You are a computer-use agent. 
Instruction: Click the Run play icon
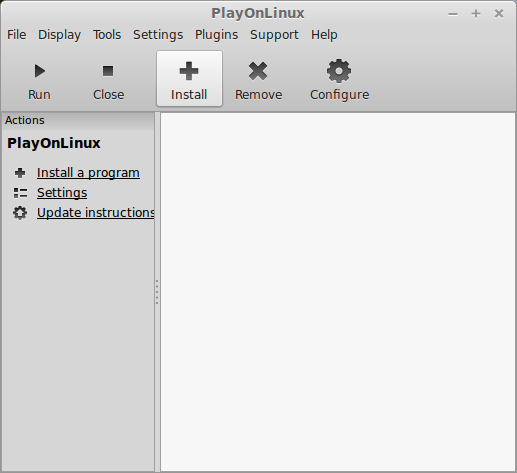point(40,71)
